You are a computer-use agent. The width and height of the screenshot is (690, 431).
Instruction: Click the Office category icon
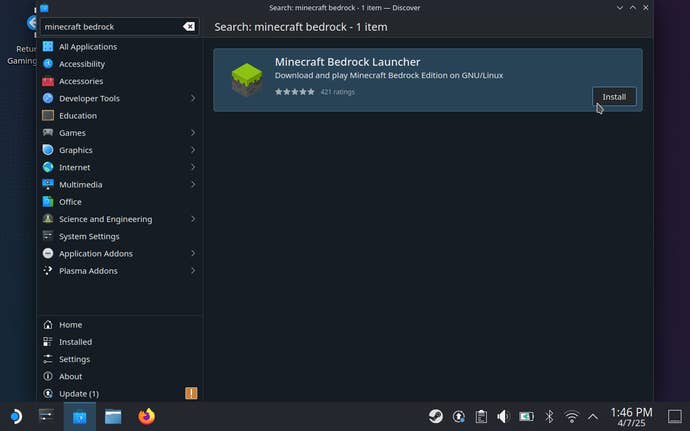point(48,202)
